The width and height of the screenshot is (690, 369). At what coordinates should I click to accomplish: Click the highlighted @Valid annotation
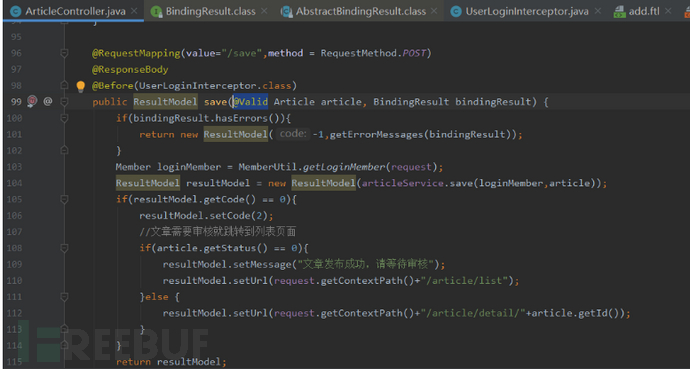pos(250,102)
